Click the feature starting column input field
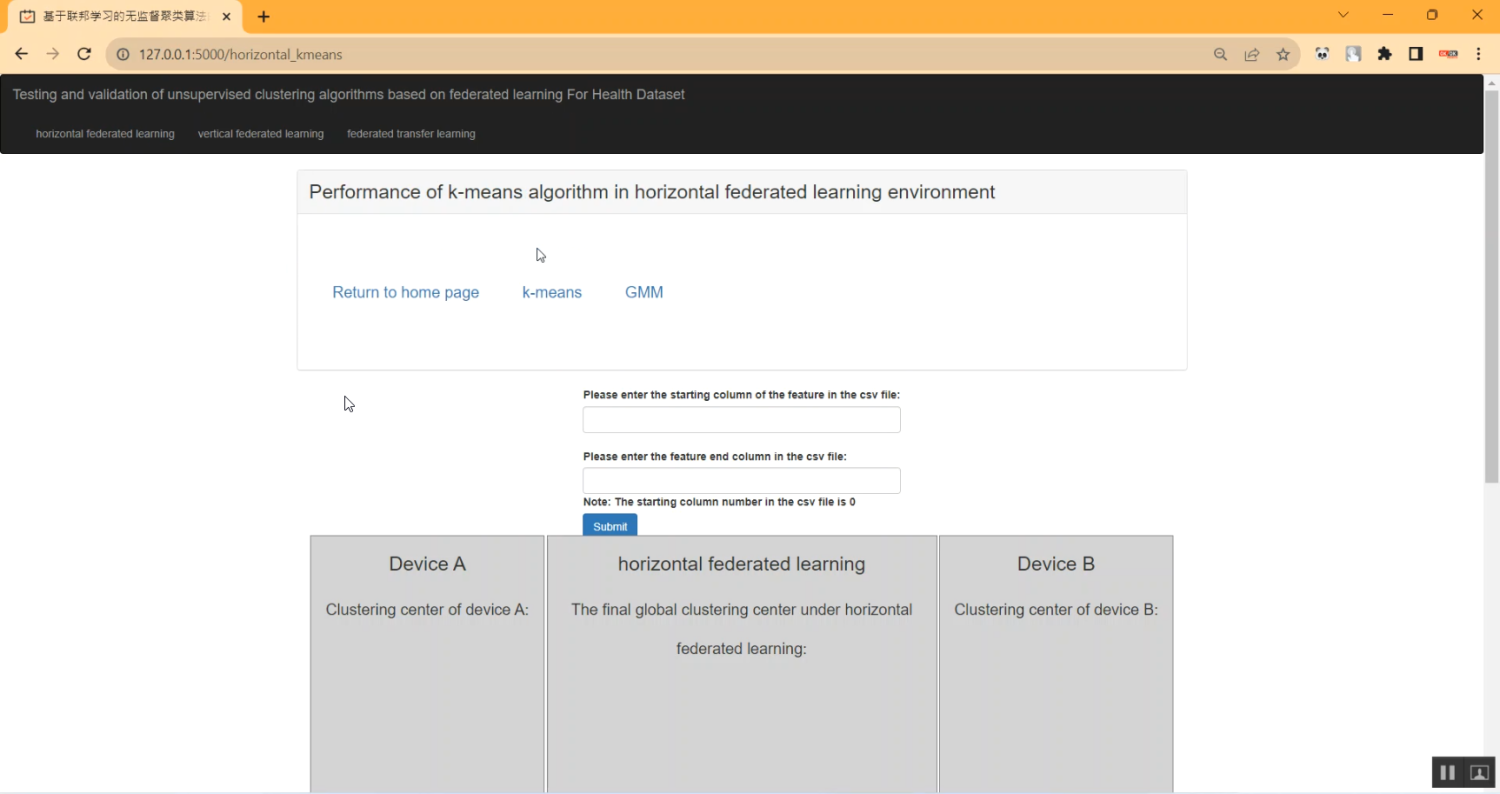The image size is (1500, 794). [741, 419]
